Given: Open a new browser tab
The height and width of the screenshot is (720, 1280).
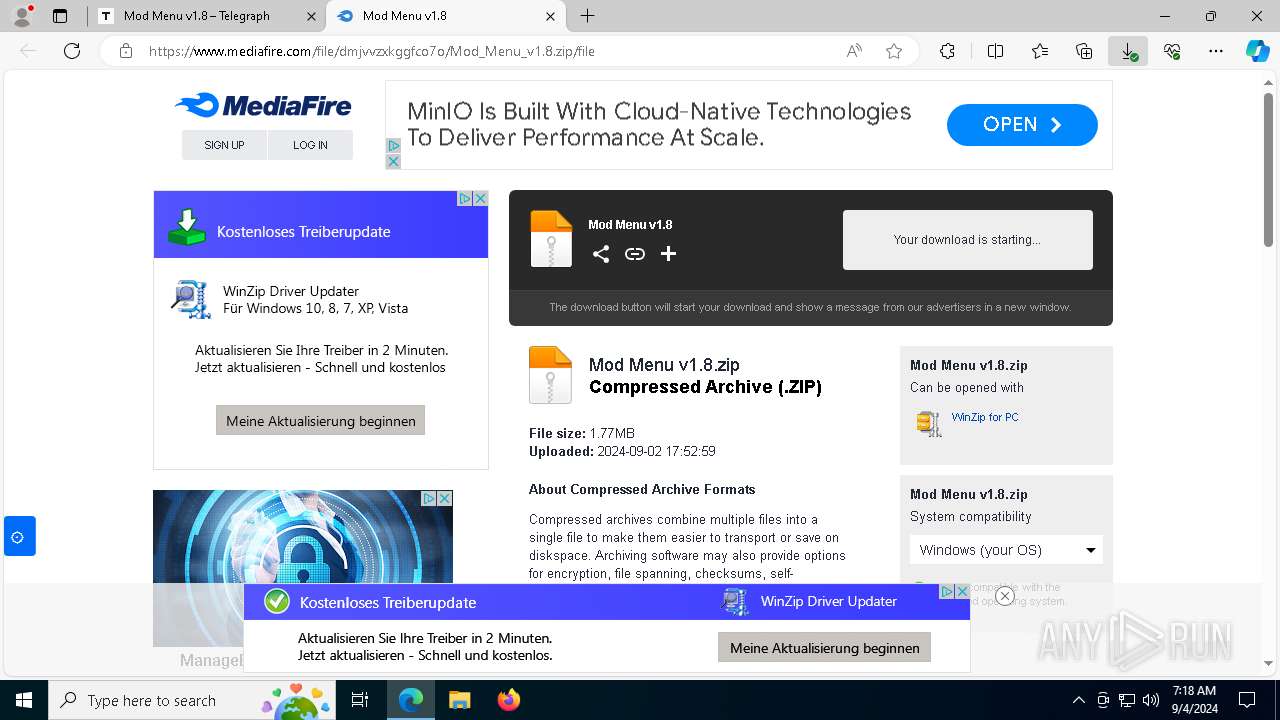Looking at the screenshot, I should (x=587, y=16).
